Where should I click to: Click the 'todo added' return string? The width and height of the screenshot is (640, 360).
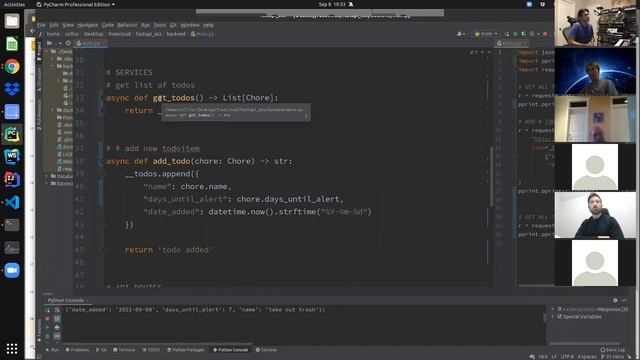click(x=185, y=250)
